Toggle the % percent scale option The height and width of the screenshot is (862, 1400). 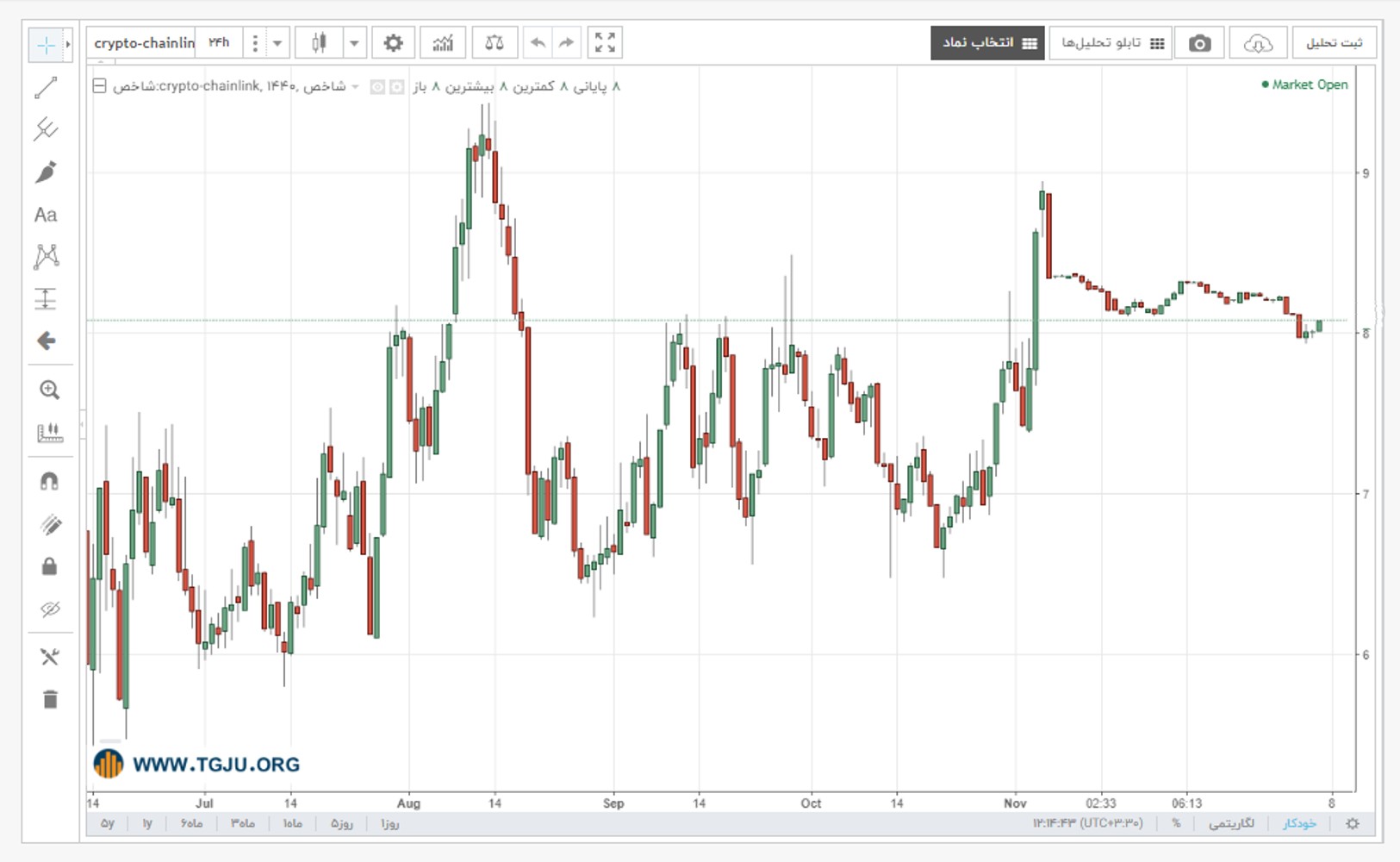point(1176,823)
